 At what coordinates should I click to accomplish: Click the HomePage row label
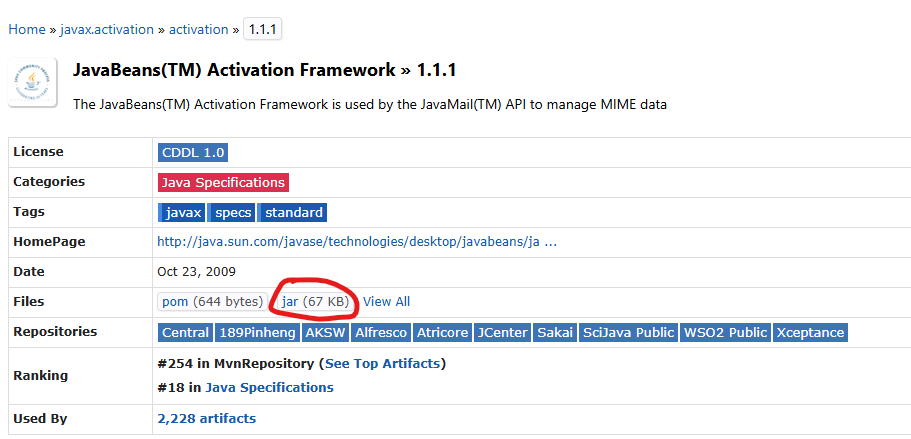(49, 242)
